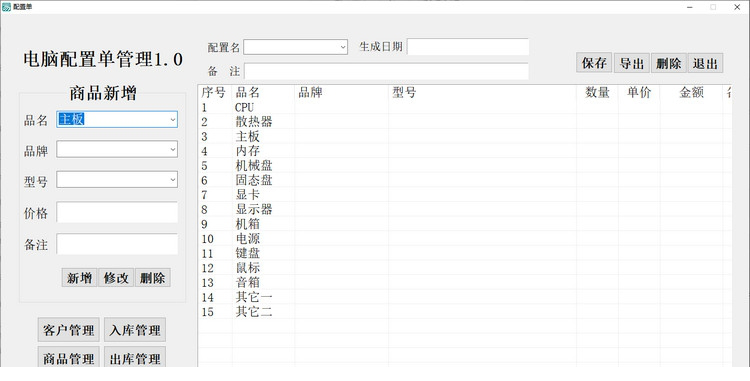The width and height of the screenshot is (750, 381).
Task: Click the 新增 button
Action: point(79,278)
